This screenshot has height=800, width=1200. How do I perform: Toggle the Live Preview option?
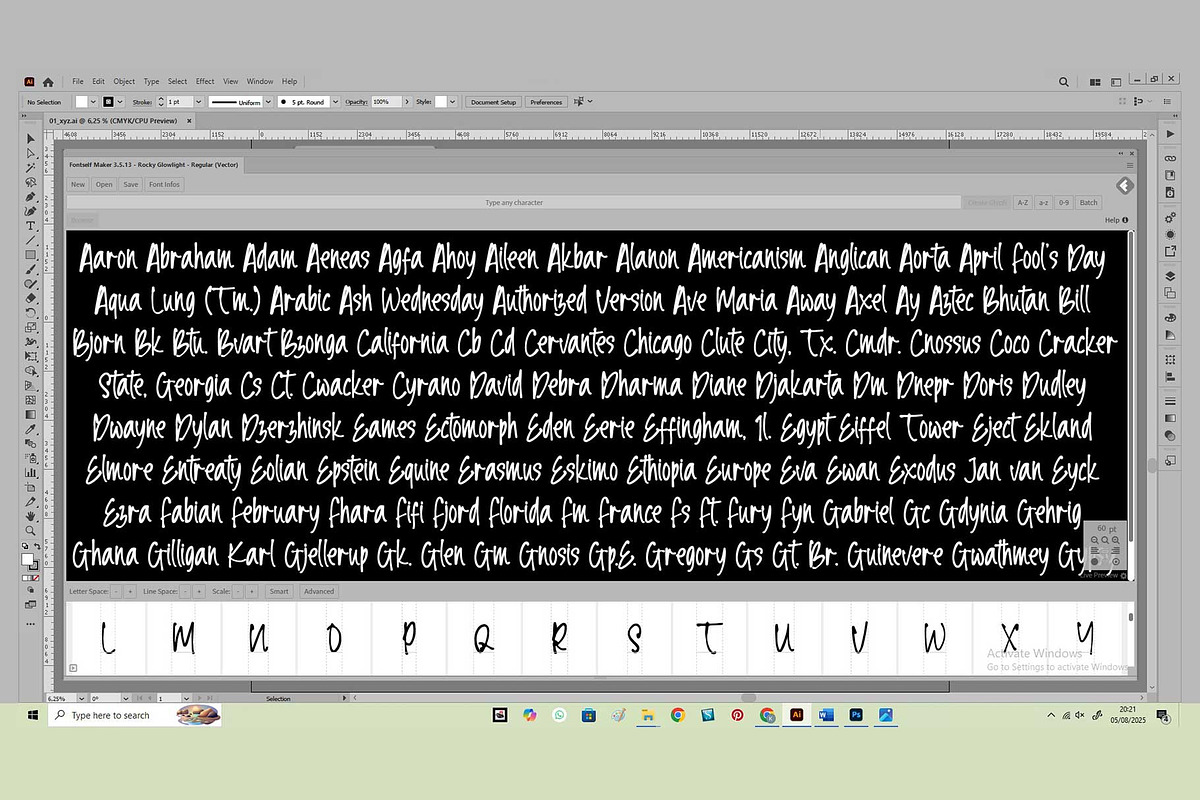[1103, 575]
